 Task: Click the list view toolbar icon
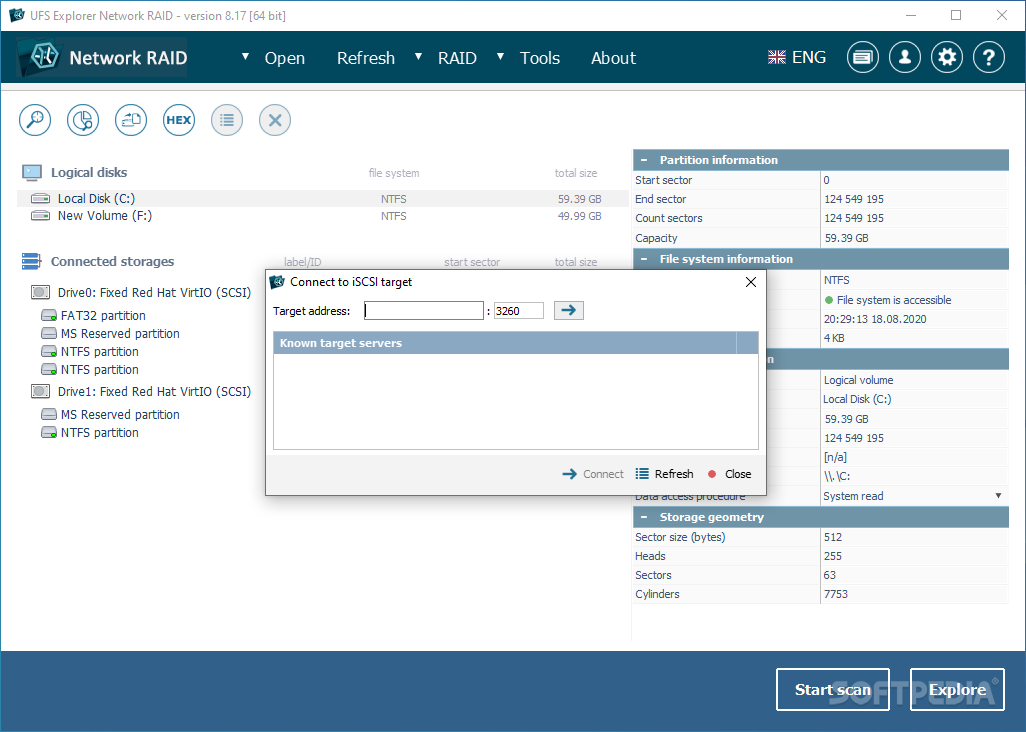coord(227,120)
